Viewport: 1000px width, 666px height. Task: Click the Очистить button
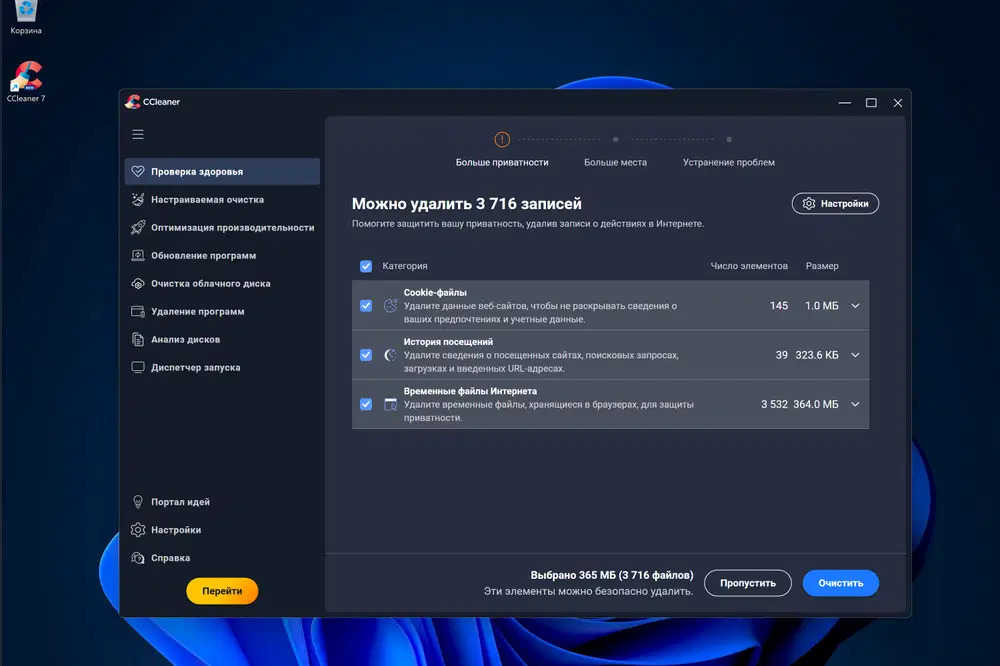click(841, 583)
